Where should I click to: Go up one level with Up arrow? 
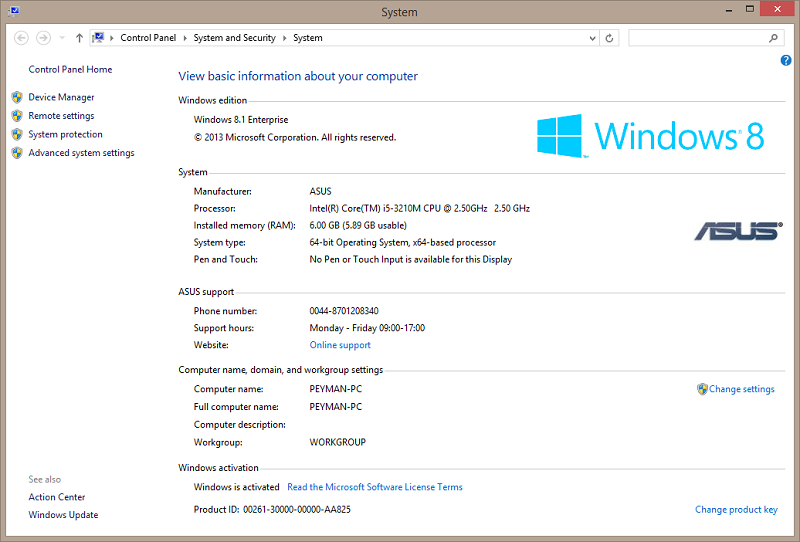(79, 38)
